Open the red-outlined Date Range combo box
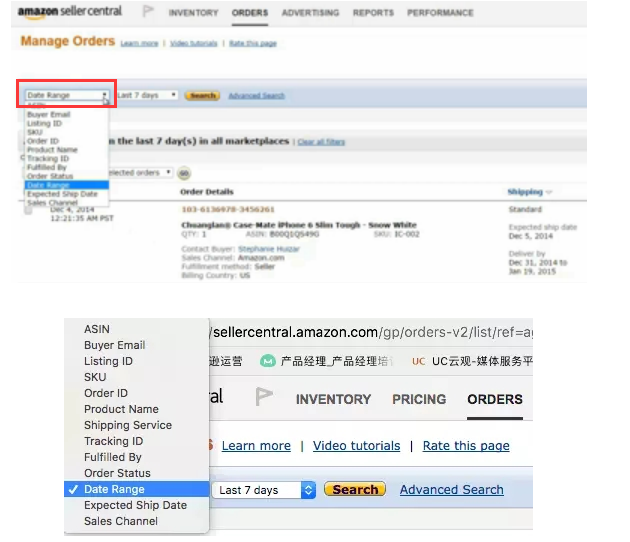 coord(67,95)
